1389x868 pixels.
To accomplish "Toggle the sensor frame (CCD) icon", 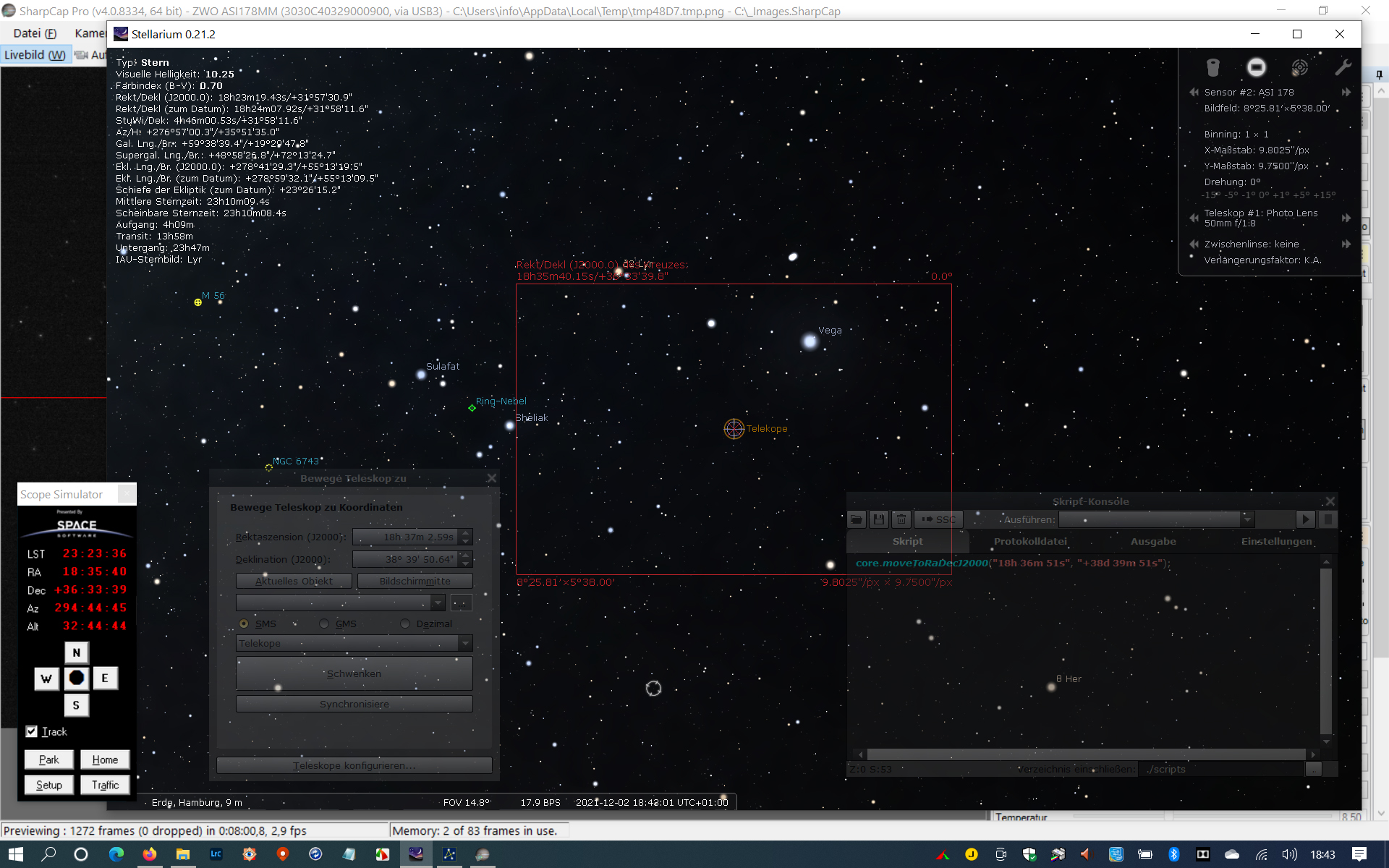I will 1257,67.
